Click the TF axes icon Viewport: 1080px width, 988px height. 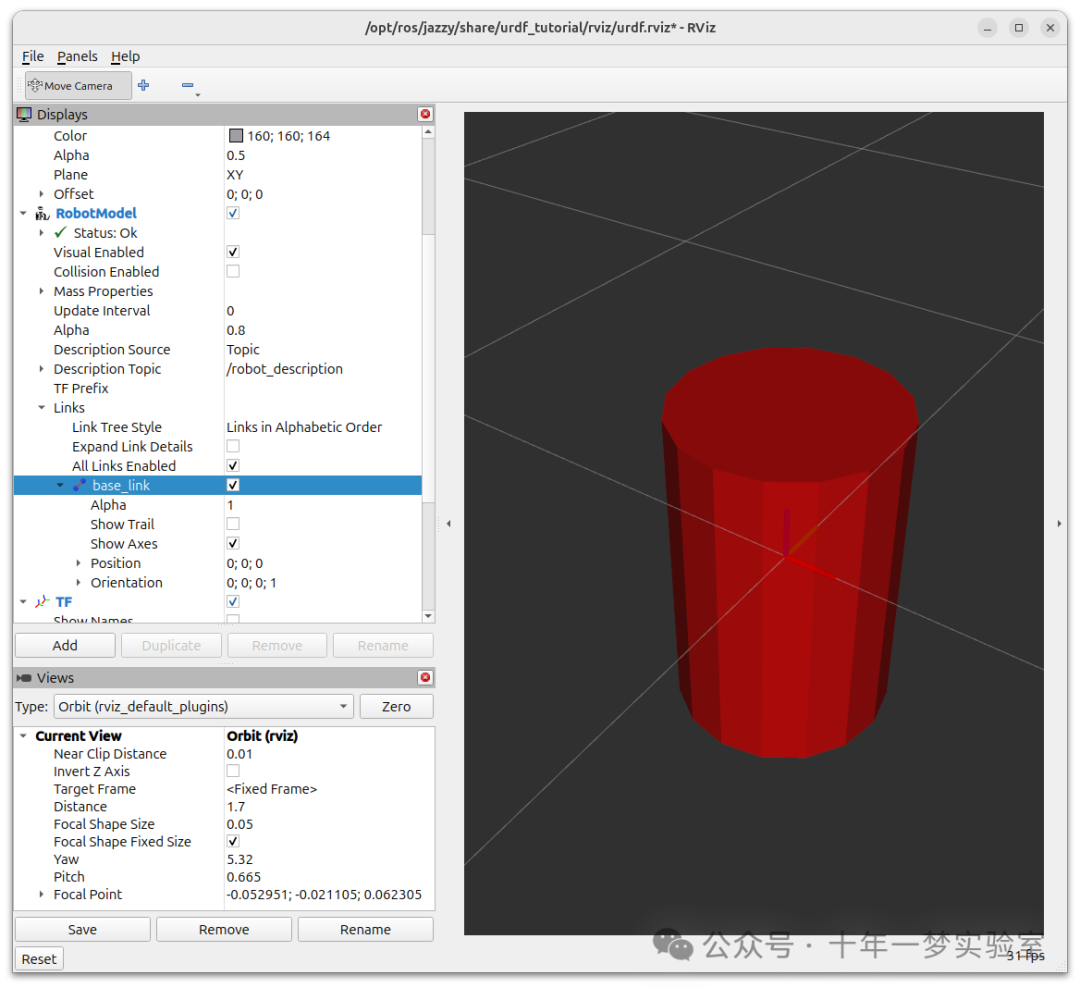[42, 601]
